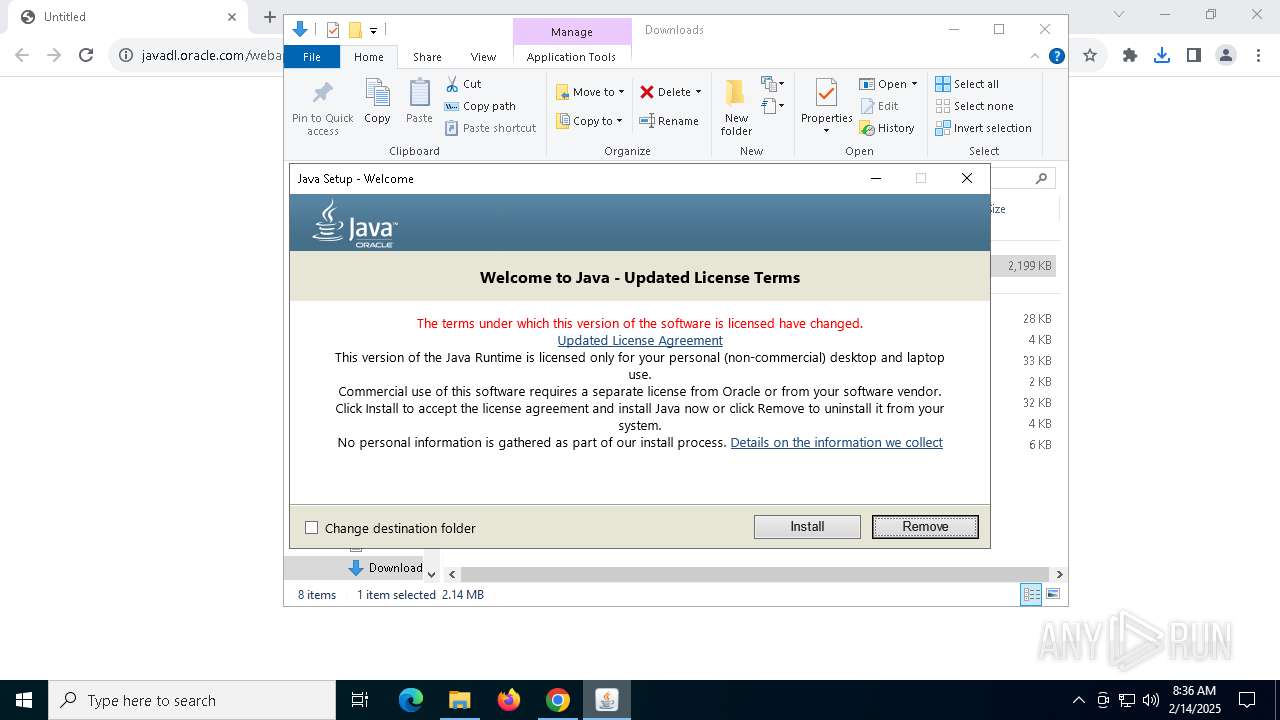Open the Customize Quick Access Toolbar dropdown
This screenshot has width=1280, height=720.
373,31
